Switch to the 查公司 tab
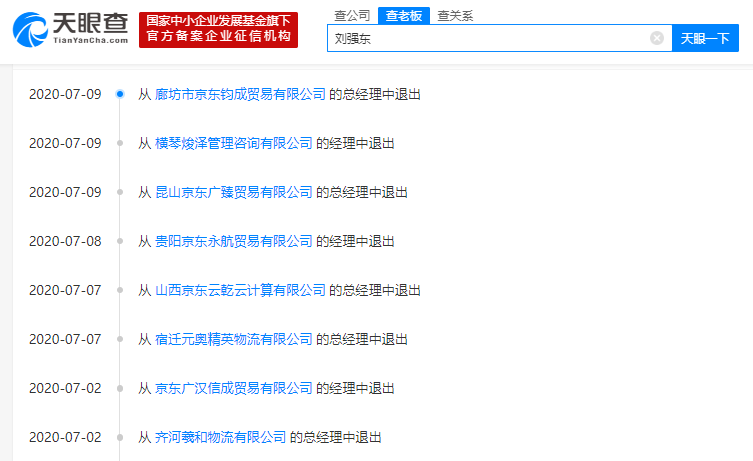This screenshot has width=753, height=461. [352, 16]
